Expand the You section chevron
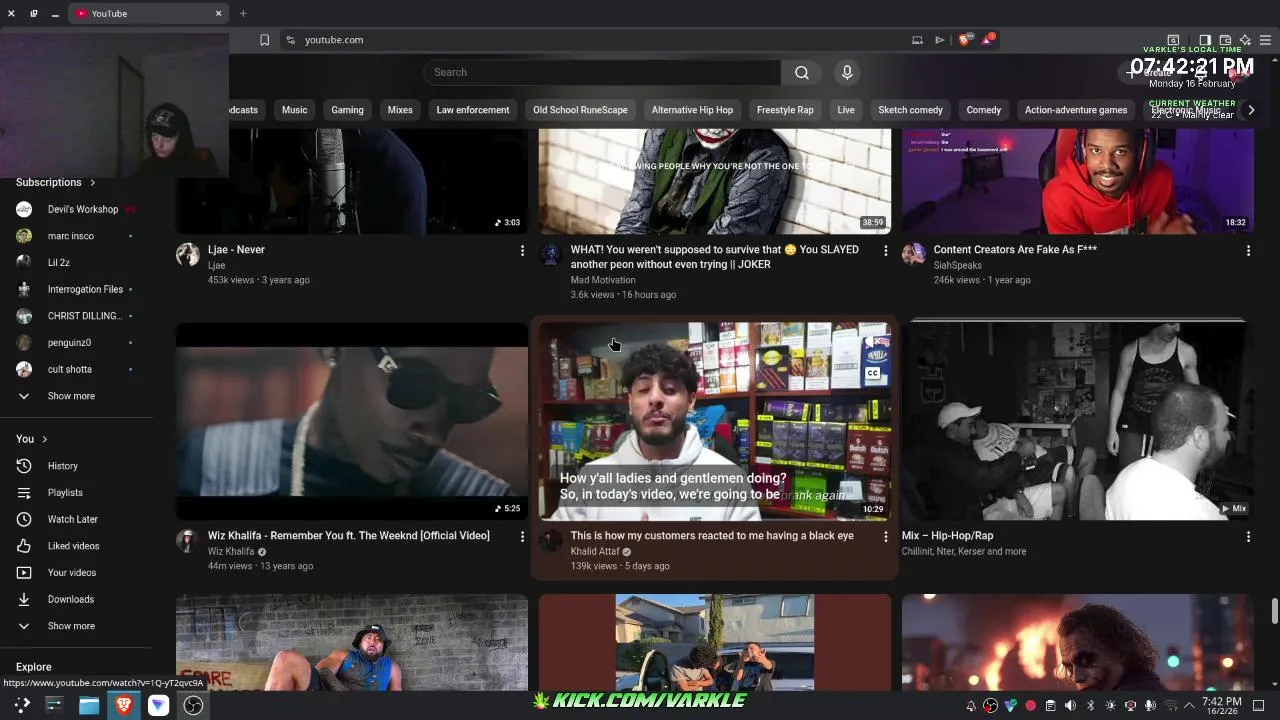 [44, 439]
